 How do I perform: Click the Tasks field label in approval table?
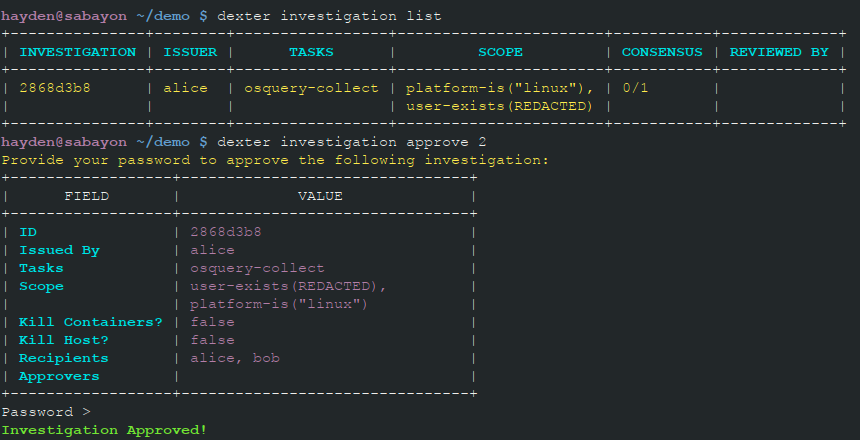point(41,268)
